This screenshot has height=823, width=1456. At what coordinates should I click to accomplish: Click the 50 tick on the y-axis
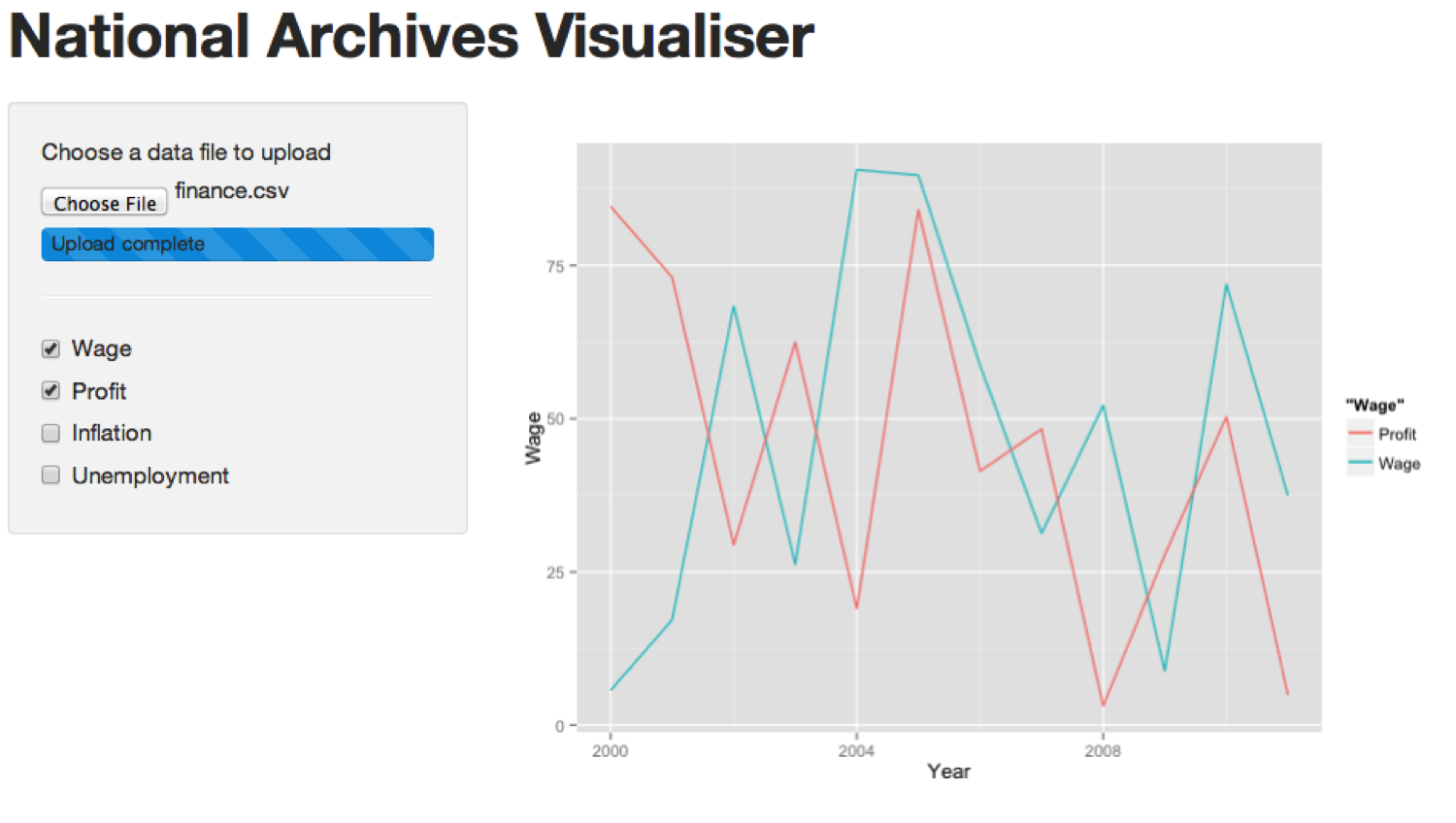pos(555,419)
